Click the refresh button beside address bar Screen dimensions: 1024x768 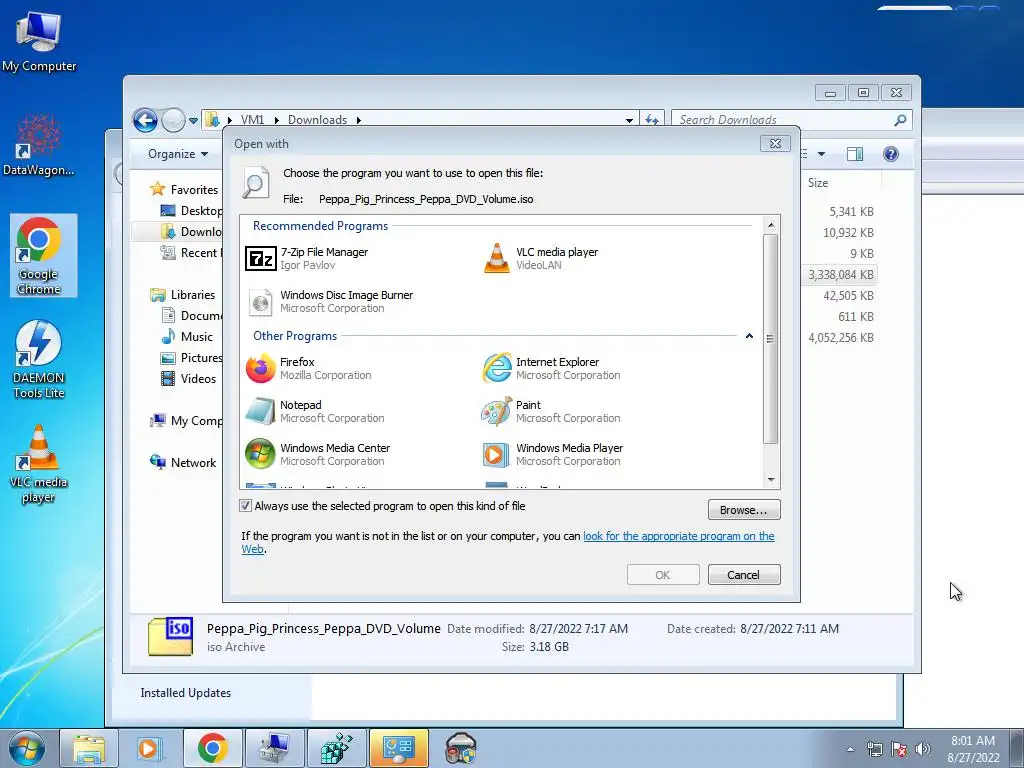tap(652, 120)
